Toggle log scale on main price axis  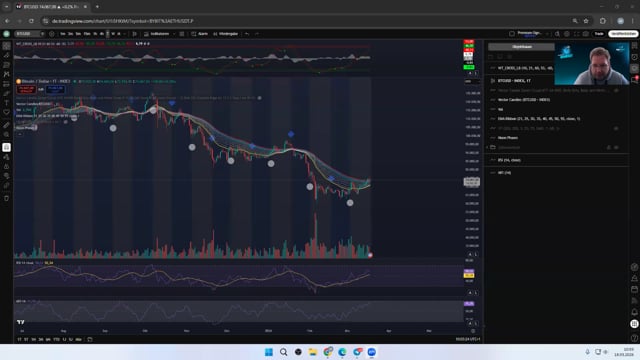tap(476, 254)
